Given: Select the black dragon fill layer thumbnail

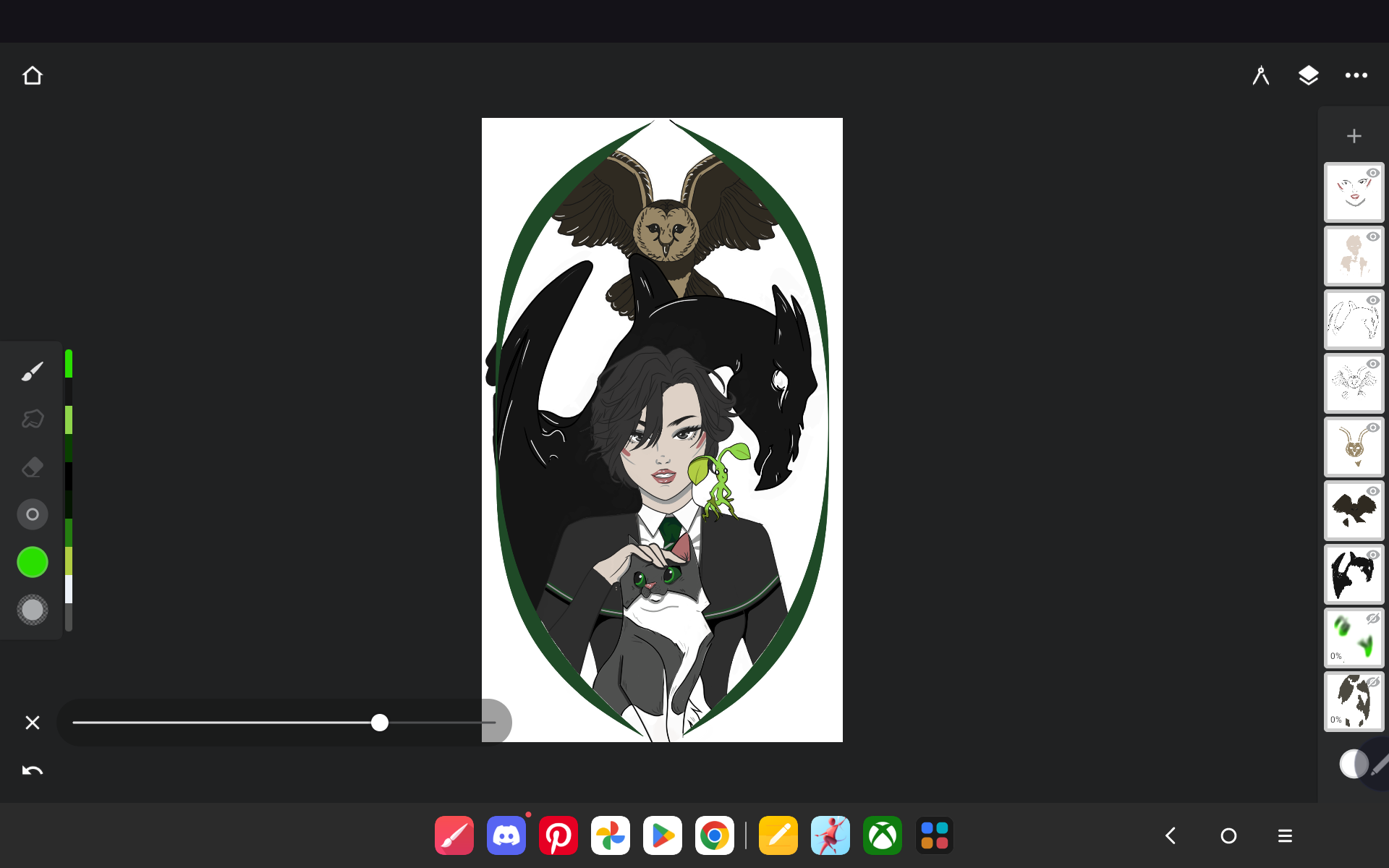Looking at the screenshot, I should pos(1354,574).
